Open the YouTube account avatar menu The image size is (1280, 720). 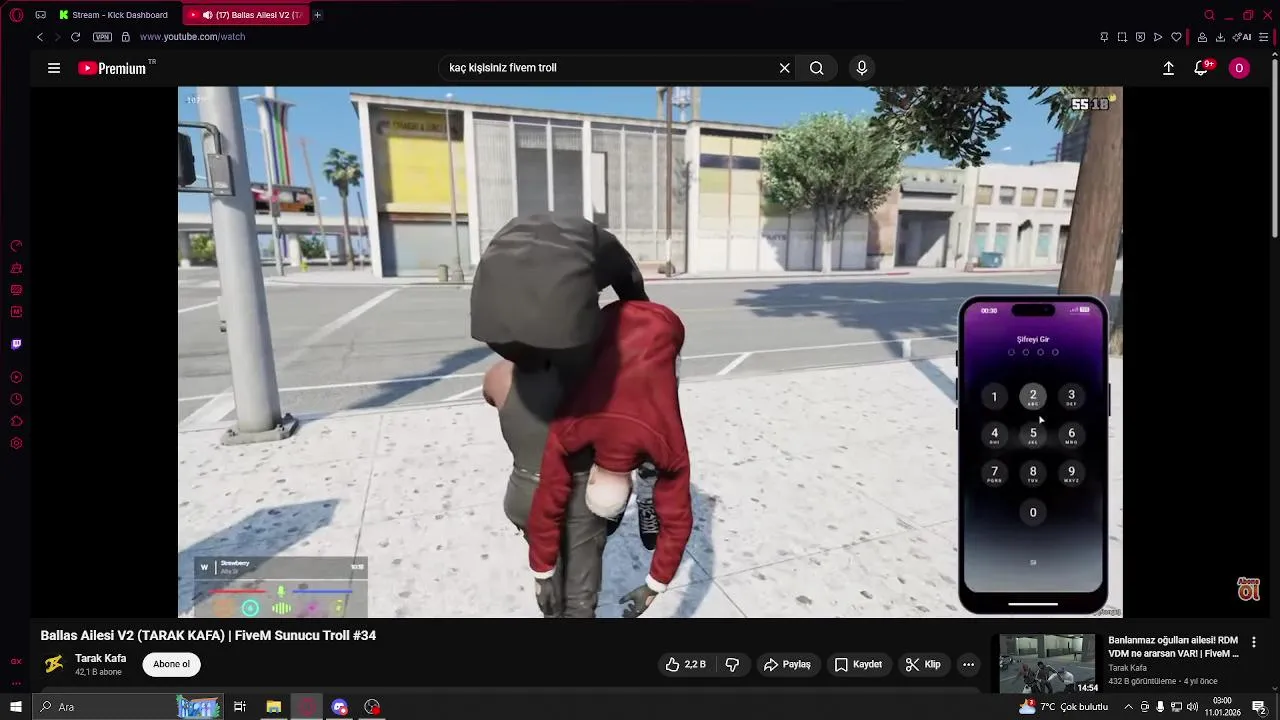coord(1239,68)
